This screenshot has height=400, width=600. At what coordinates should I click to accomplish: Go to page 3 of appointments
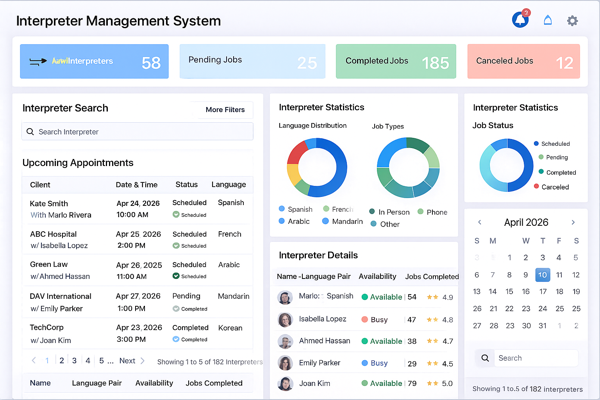[x=74, y=361]
